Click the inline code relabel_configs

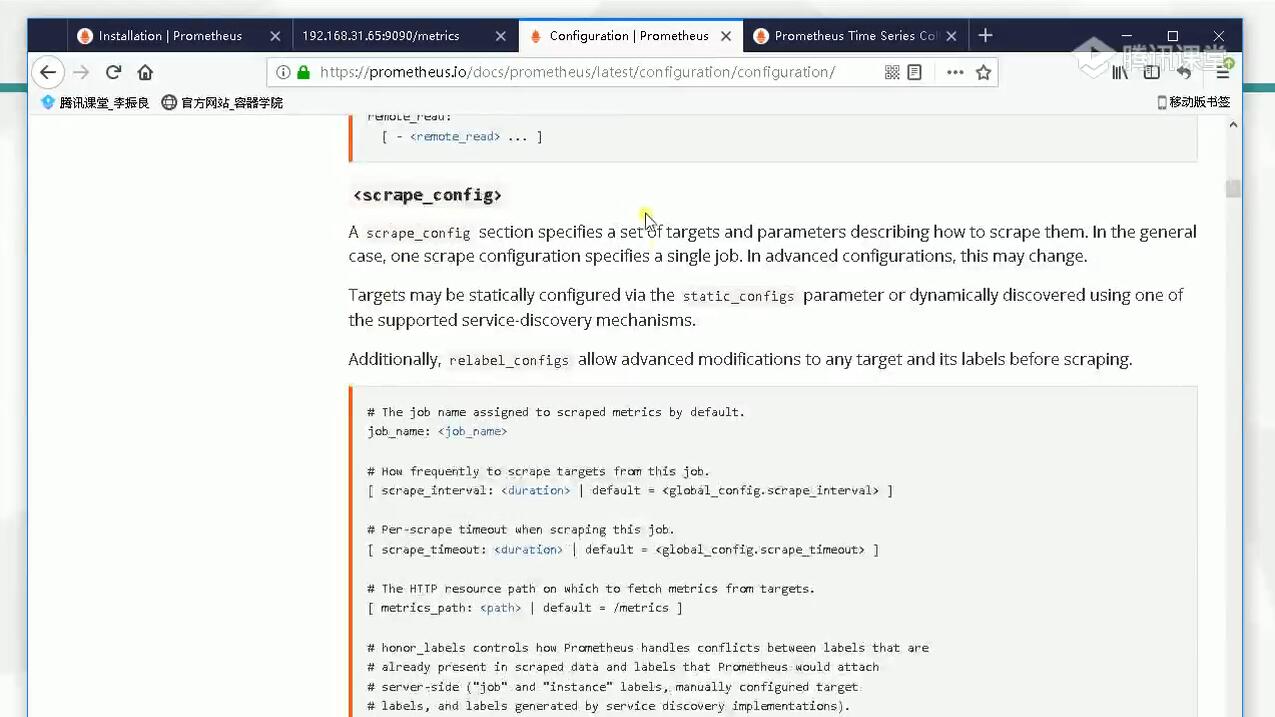click(x=509, y=360)
